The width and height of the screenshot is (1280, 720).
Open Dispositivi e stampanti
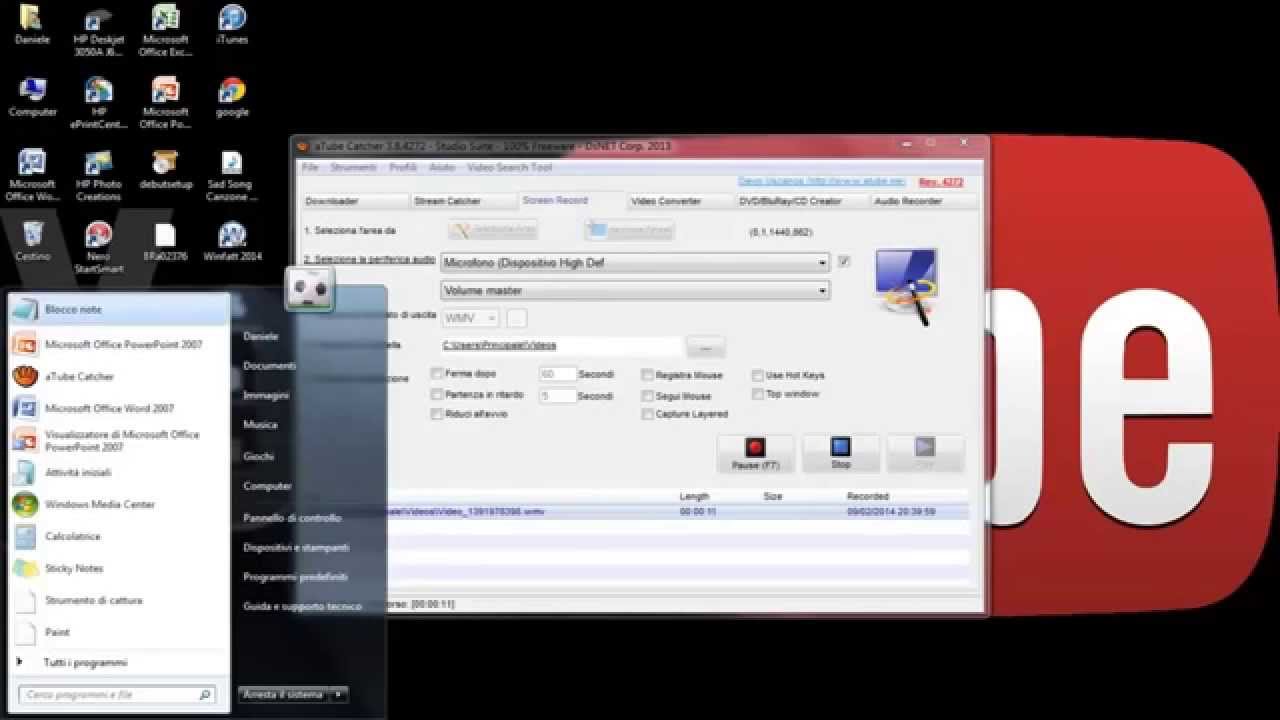[x=296, y=548]
